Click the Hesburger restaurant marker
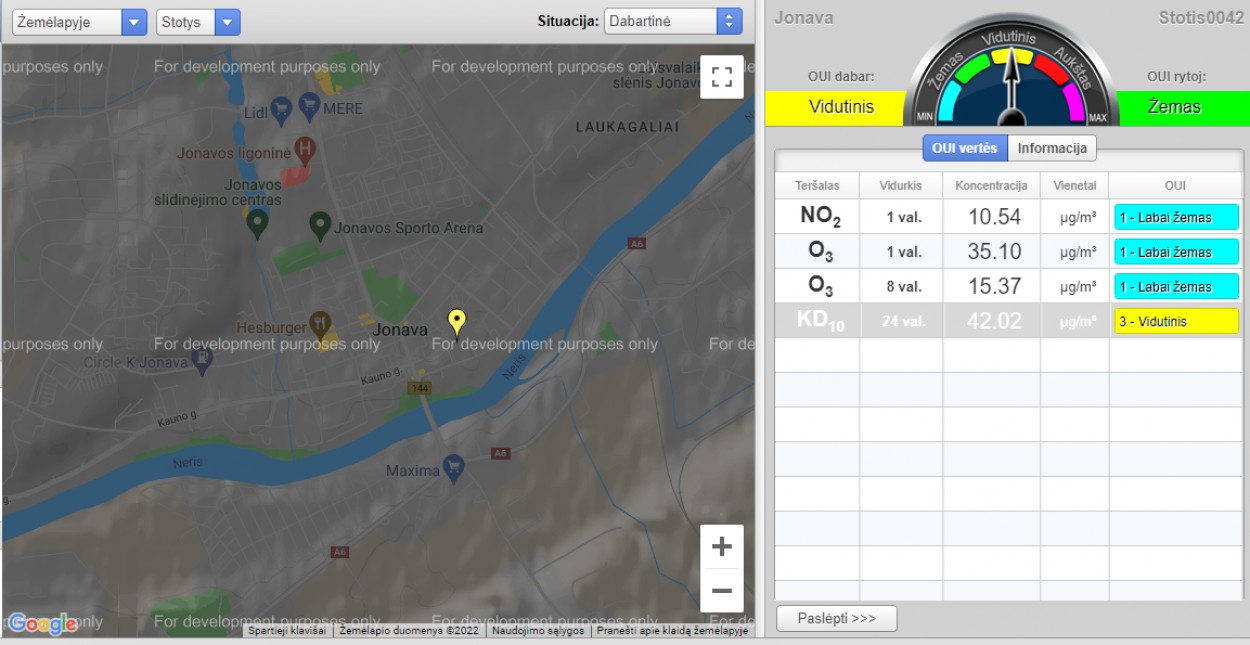The width and height of the screenshot is (1250, 645). pyautogui.click(x=320, y=322)
